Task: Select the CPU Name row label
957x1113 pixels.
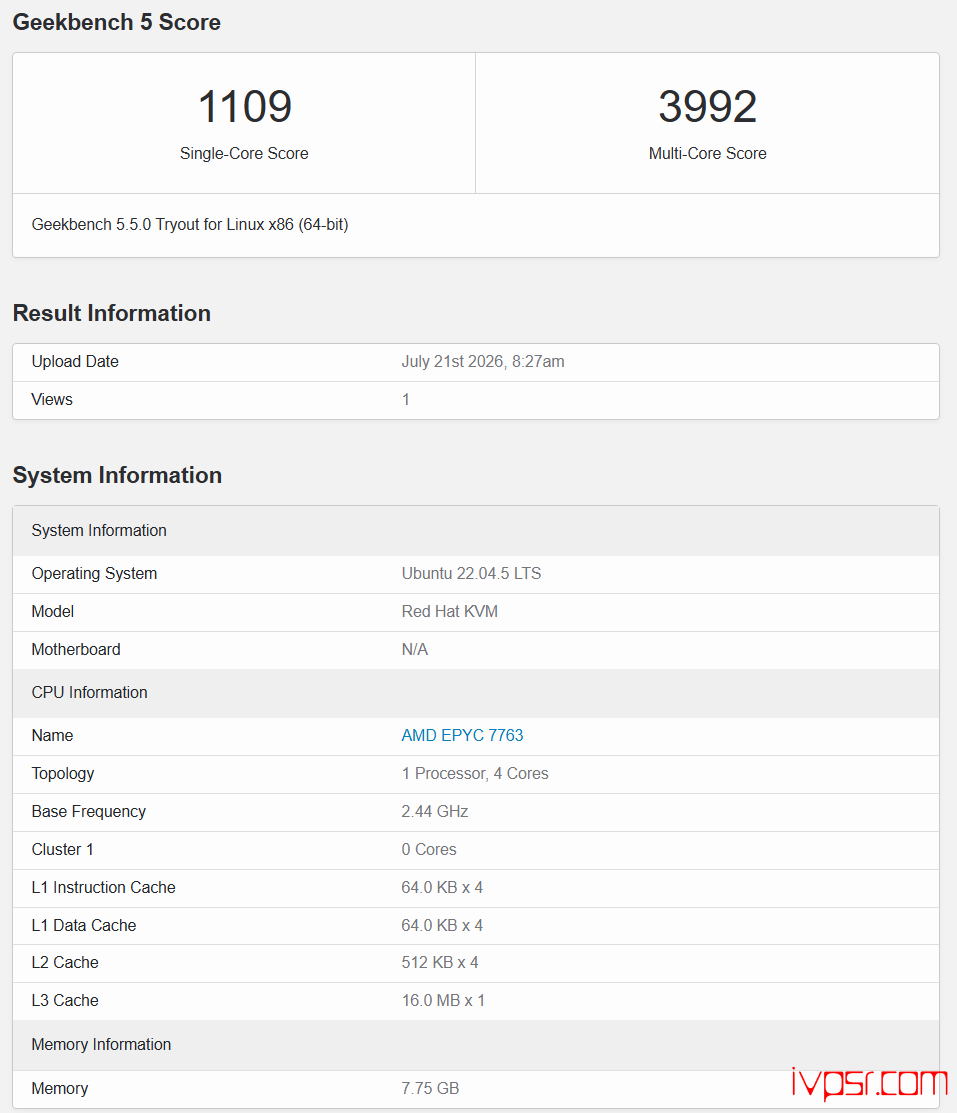Action: (52, 735)
